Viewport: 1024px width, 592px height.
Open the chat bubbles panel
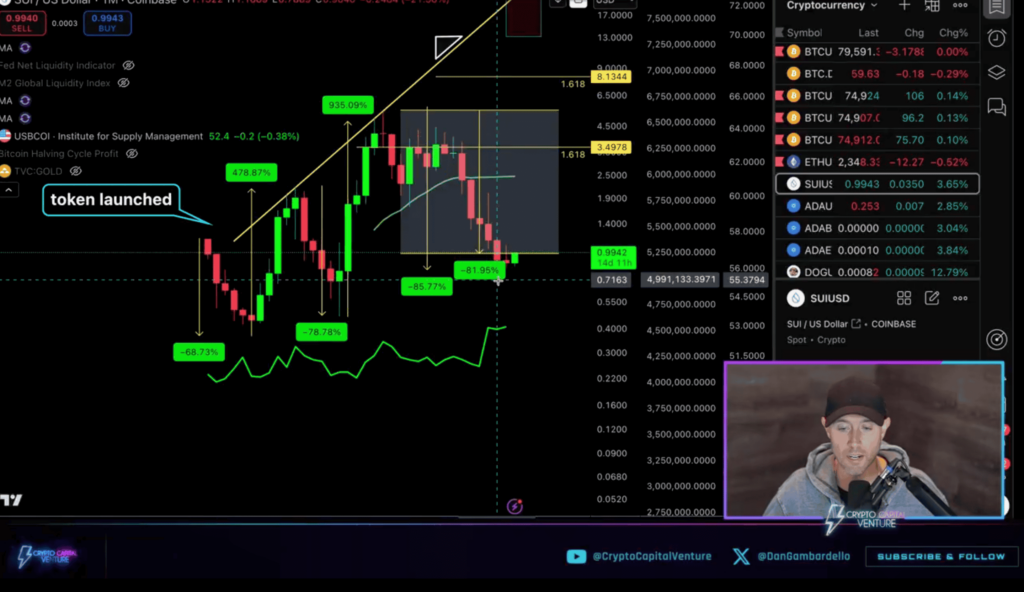tap(997, 107)
